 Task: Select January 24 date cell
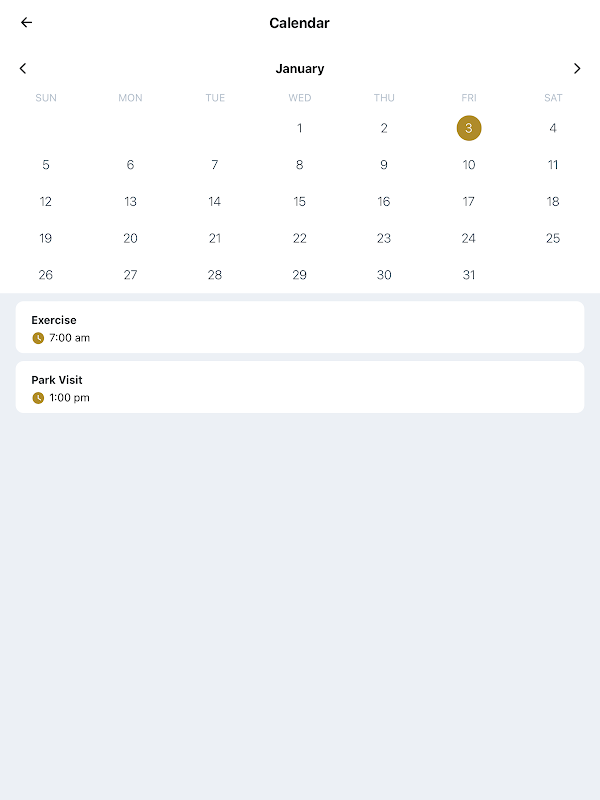point(469,238)
